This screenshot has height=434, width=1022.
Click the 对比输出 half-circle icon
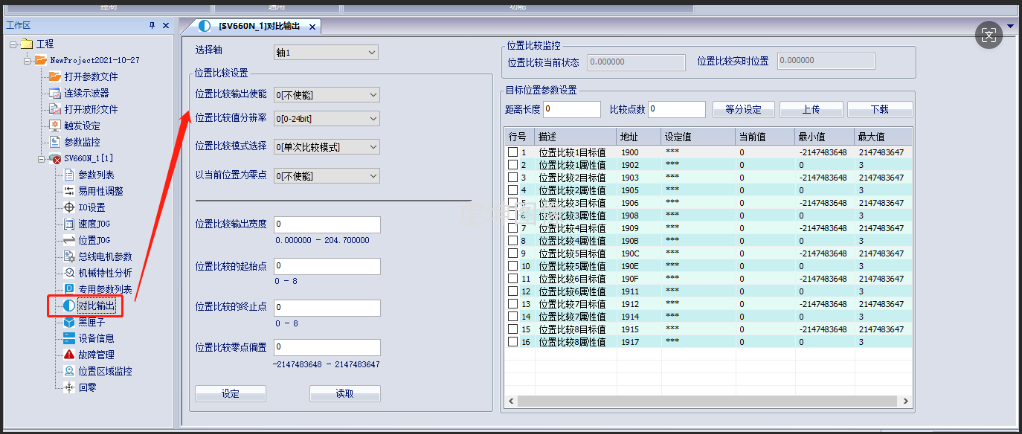coord(69,306)
